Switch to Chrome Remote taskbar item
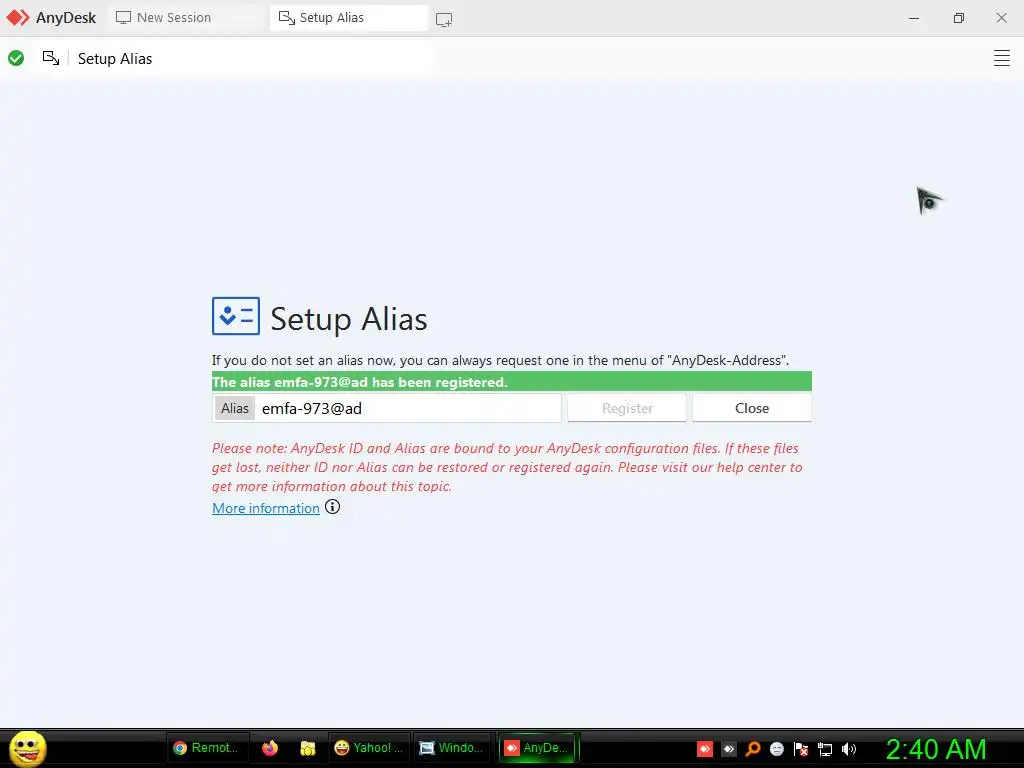The height and width of the screenshot is (768, 1024). [207, 748]
